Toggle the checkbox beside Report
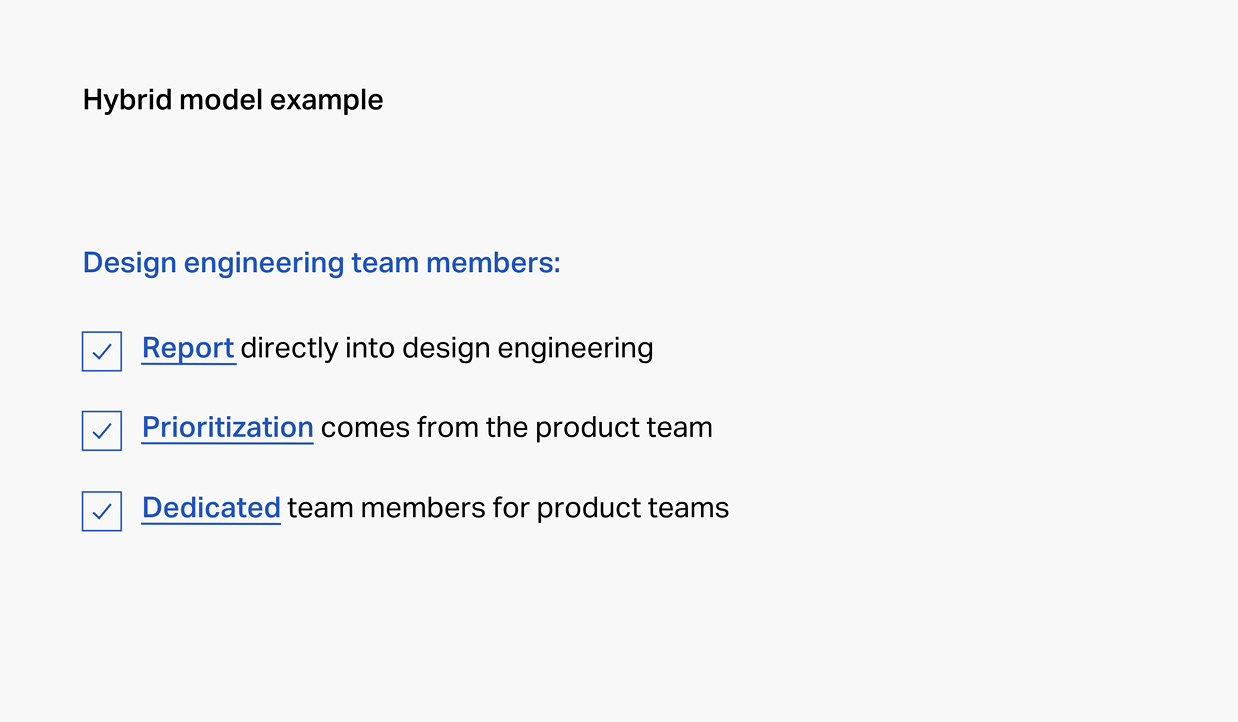Screen dimensions: 1238x722 (102, 351)
